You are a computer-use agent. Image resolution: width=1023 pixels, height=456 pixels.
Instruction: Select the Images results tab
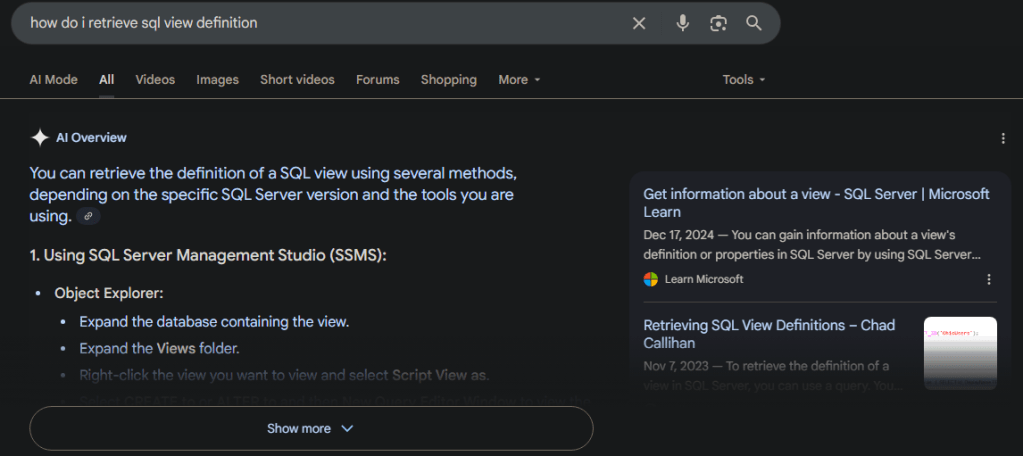[217, 80]
